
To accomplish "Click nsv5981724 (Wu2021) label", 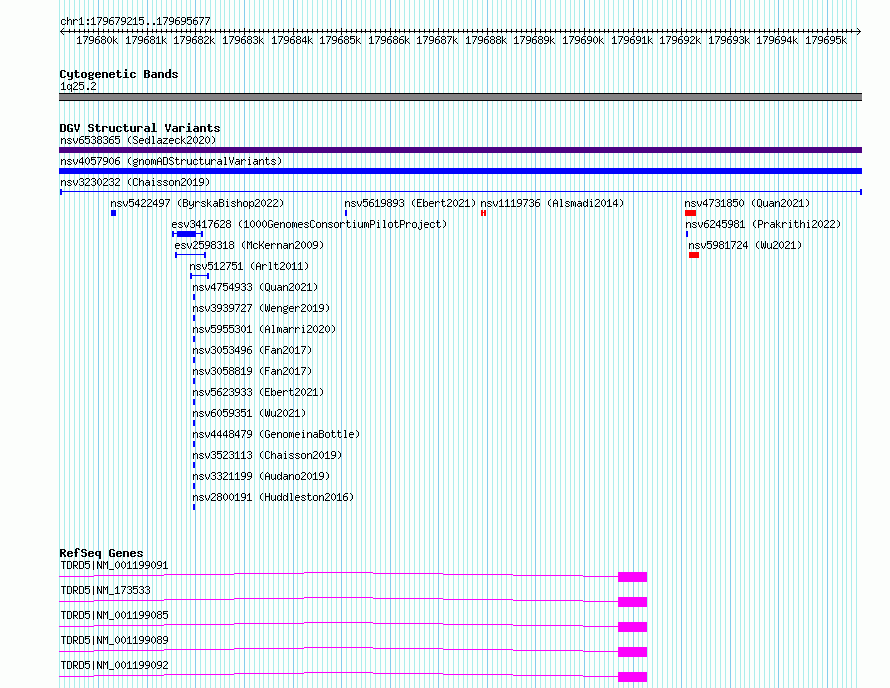I will (745, 245).
